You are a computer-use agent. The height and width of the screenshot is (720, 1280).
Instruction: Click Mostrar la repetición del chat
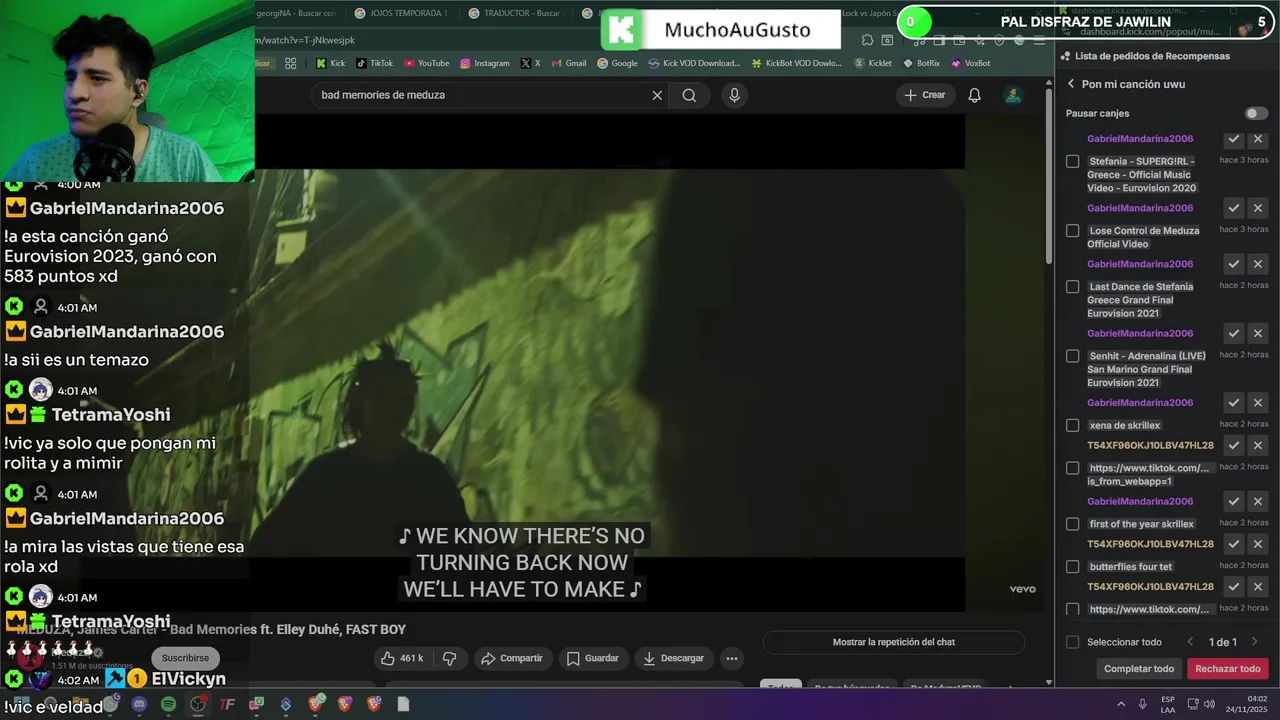(x=893, y=642)
